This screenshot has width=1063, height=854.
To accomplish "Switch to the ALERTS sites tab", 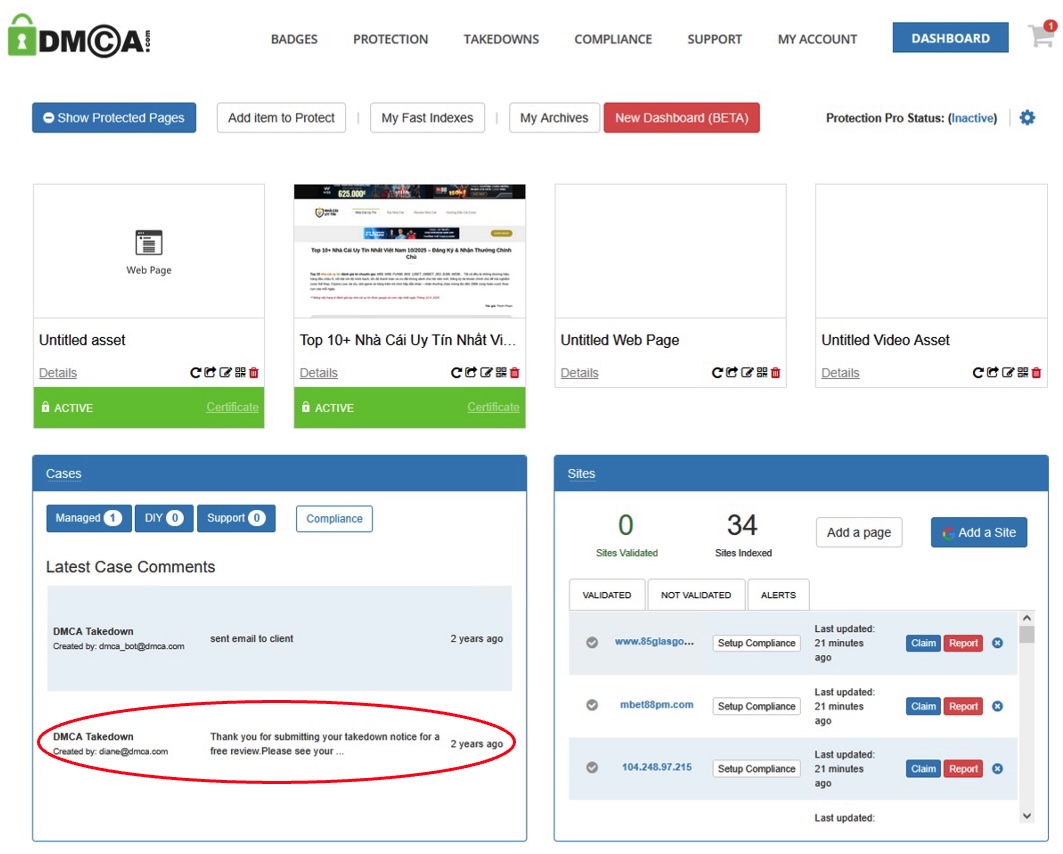I will pos(778,595).
